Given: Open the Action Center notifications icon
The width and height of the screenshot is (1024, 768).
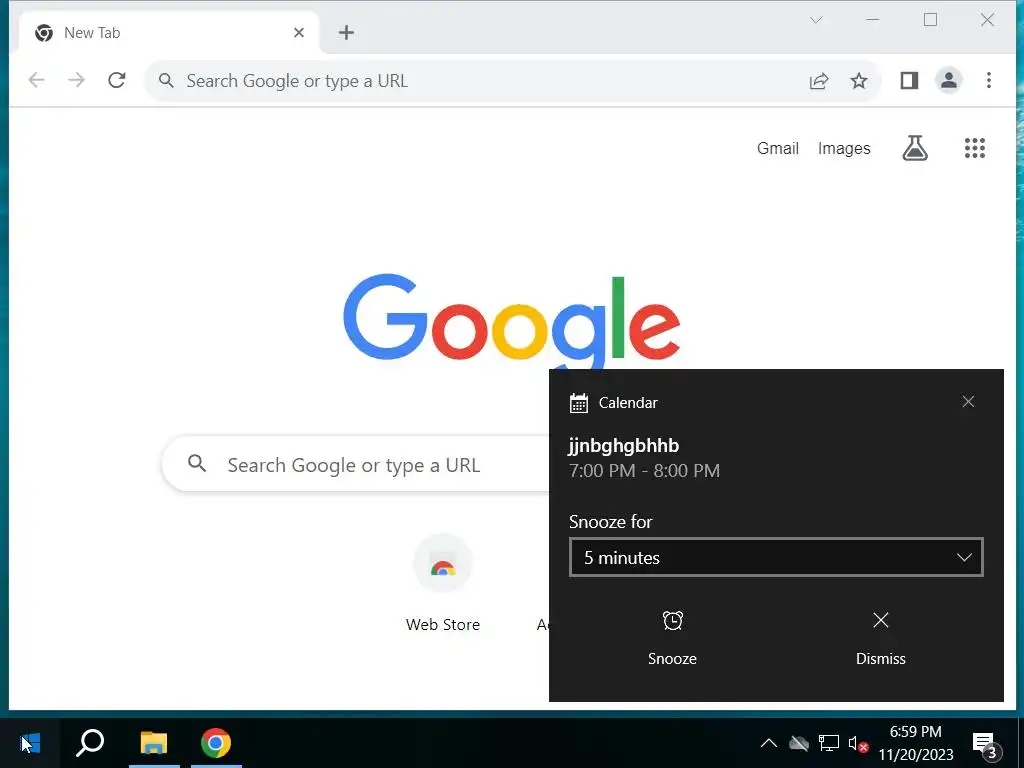Looking at the screenshot, I should (x=986, y=744).
